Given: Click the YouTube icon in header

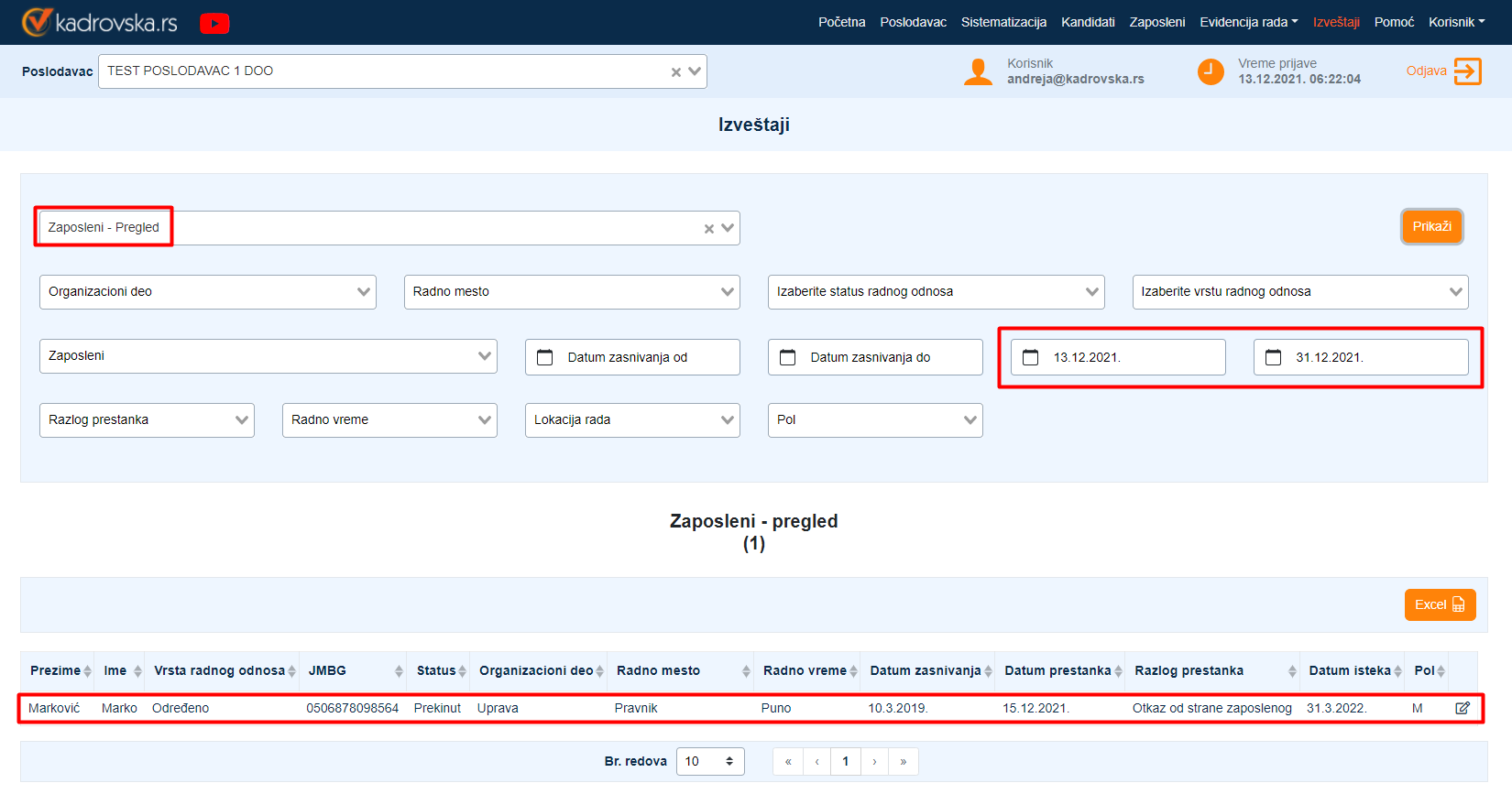Looking at the screenshot, I should pos(214,23).
